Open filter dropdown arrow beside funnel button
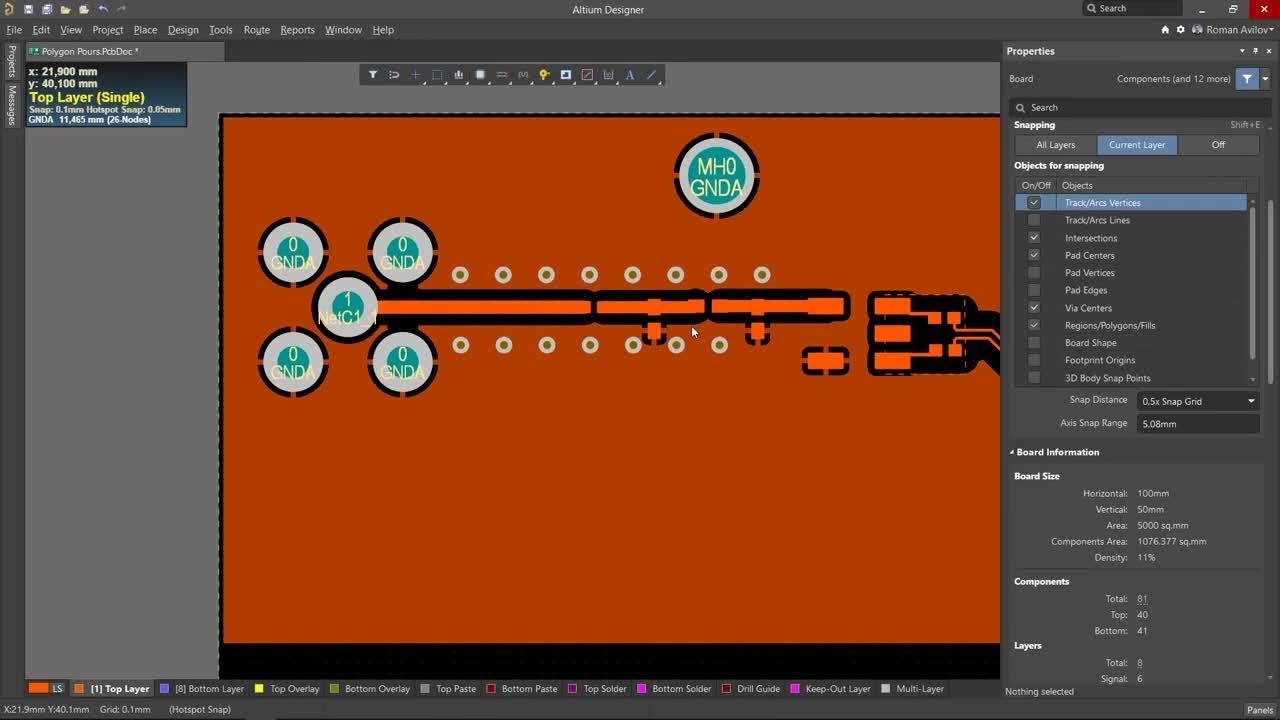Viewport: 1280px width, 720px height. (1265, 78)
